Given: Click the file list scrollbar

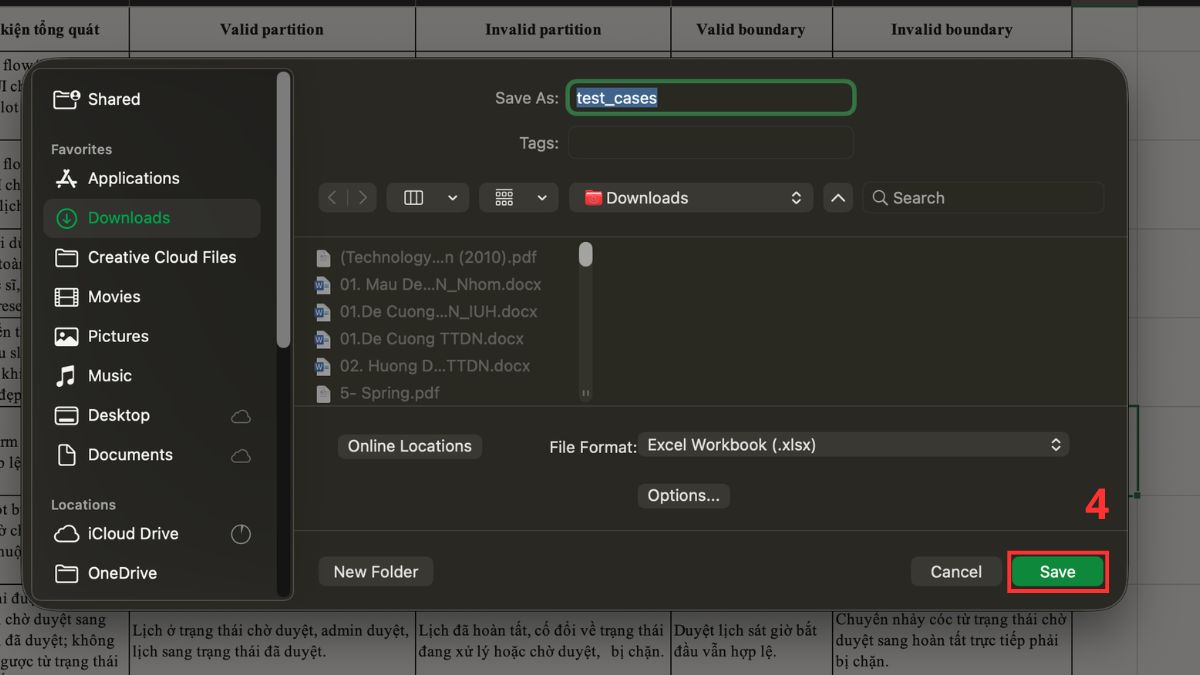Looking at the screenshot, I should click(x=585, y=255).
